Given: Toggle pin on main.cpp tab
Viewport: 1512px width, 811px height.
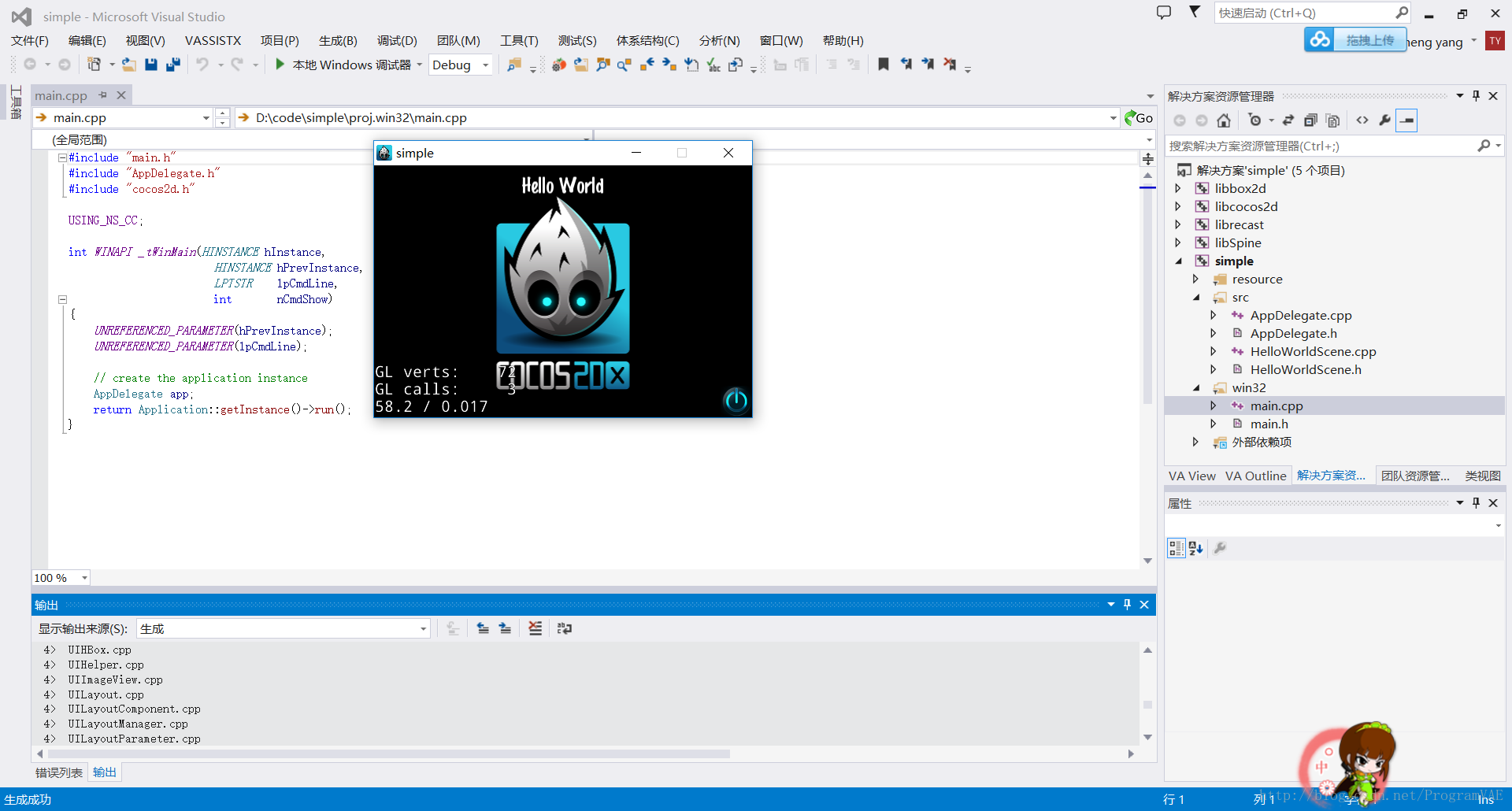Looking at the screenshot, I should click(x=103, y=95).
